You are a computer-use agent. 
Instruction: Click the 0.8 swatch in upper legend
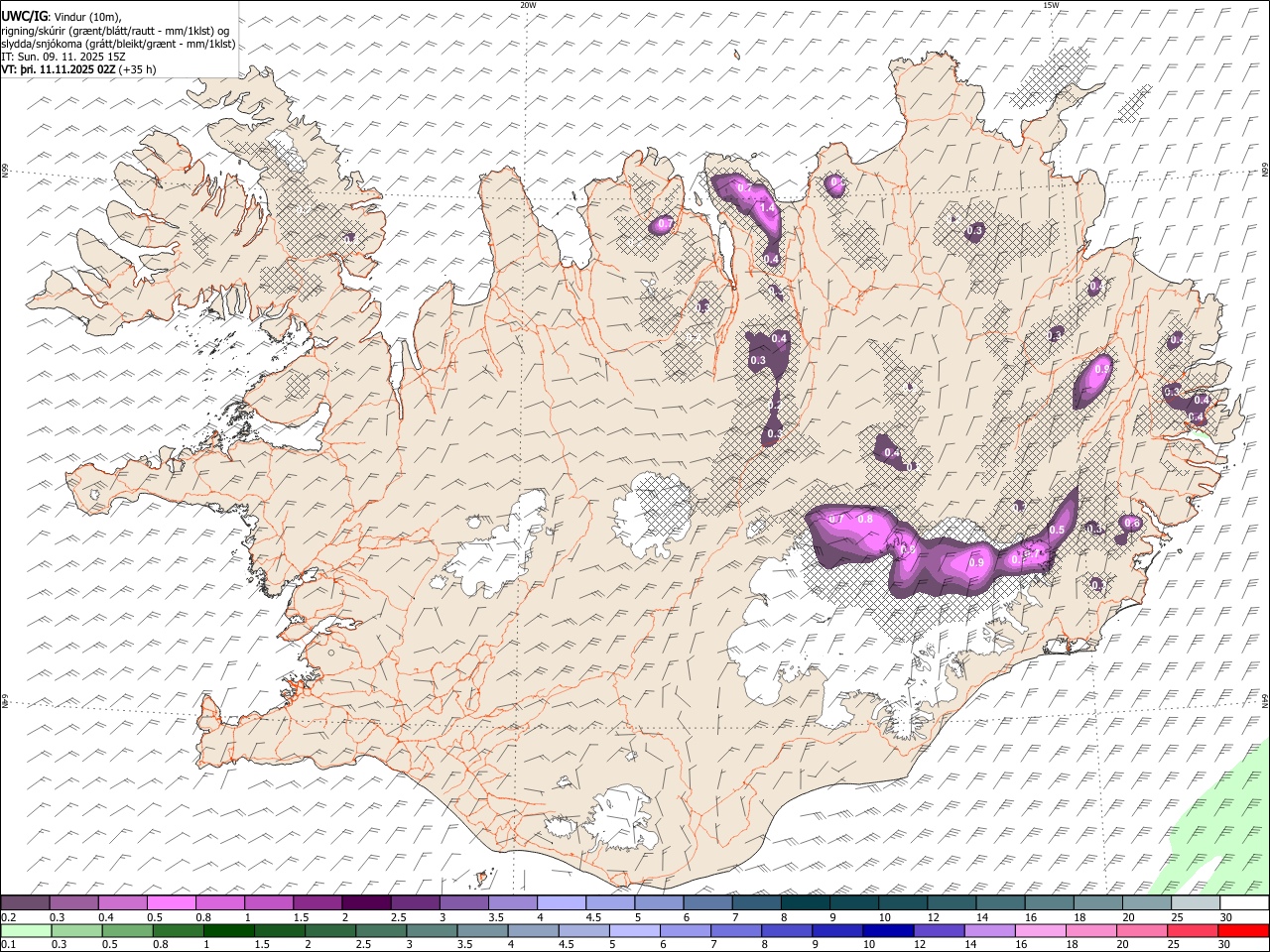pos(219,902)
